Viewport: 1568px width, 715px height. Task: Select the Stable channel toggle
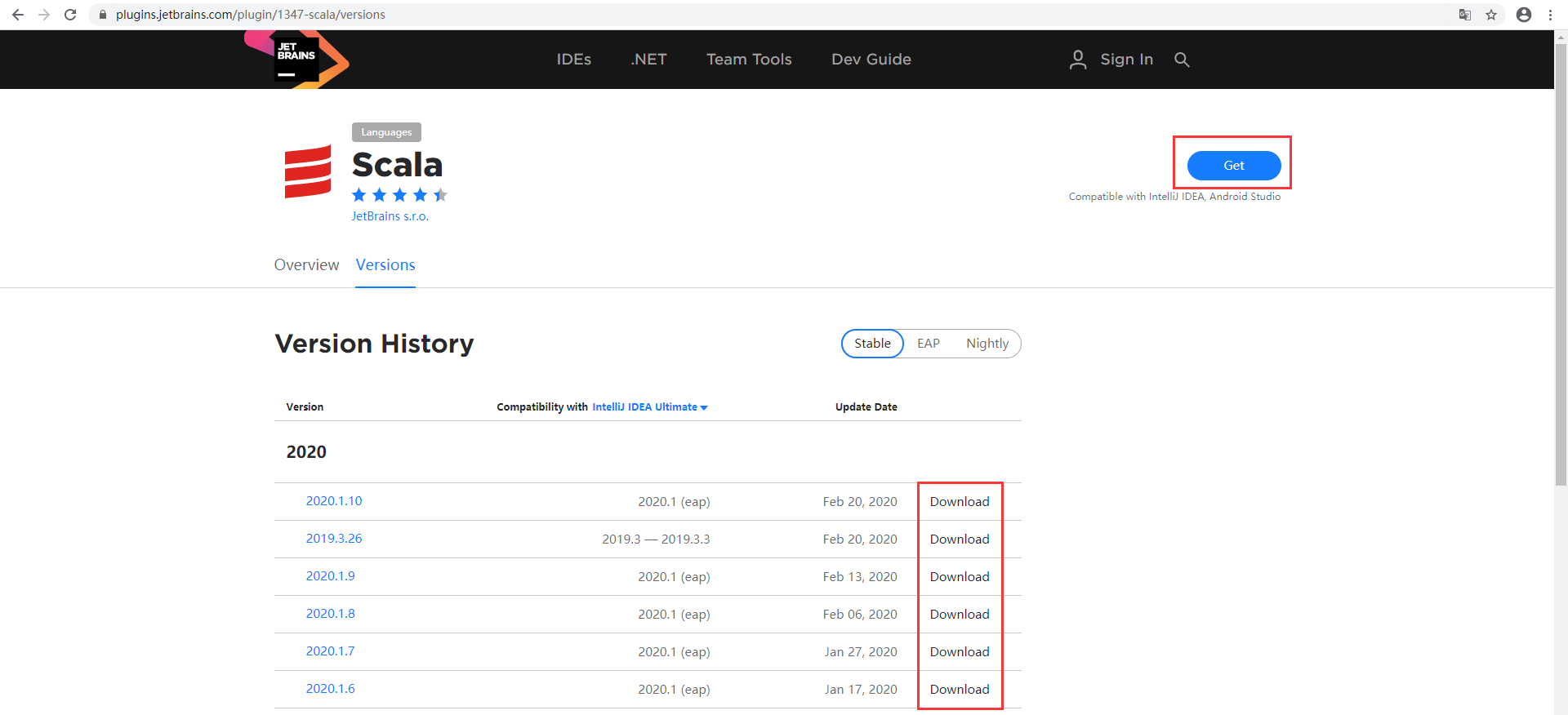[872, 344]
